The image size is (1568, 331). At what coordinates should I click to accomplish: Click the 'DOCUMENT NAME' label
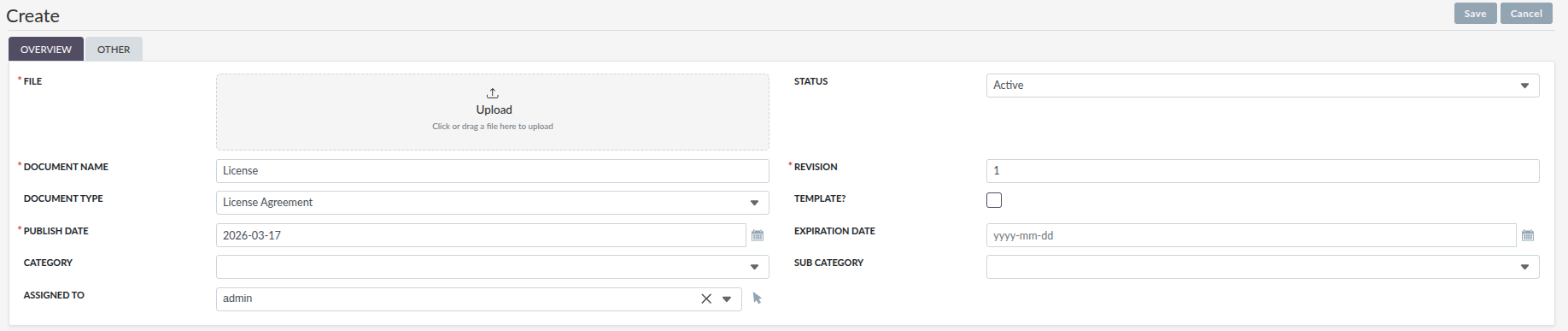(66, 167)
